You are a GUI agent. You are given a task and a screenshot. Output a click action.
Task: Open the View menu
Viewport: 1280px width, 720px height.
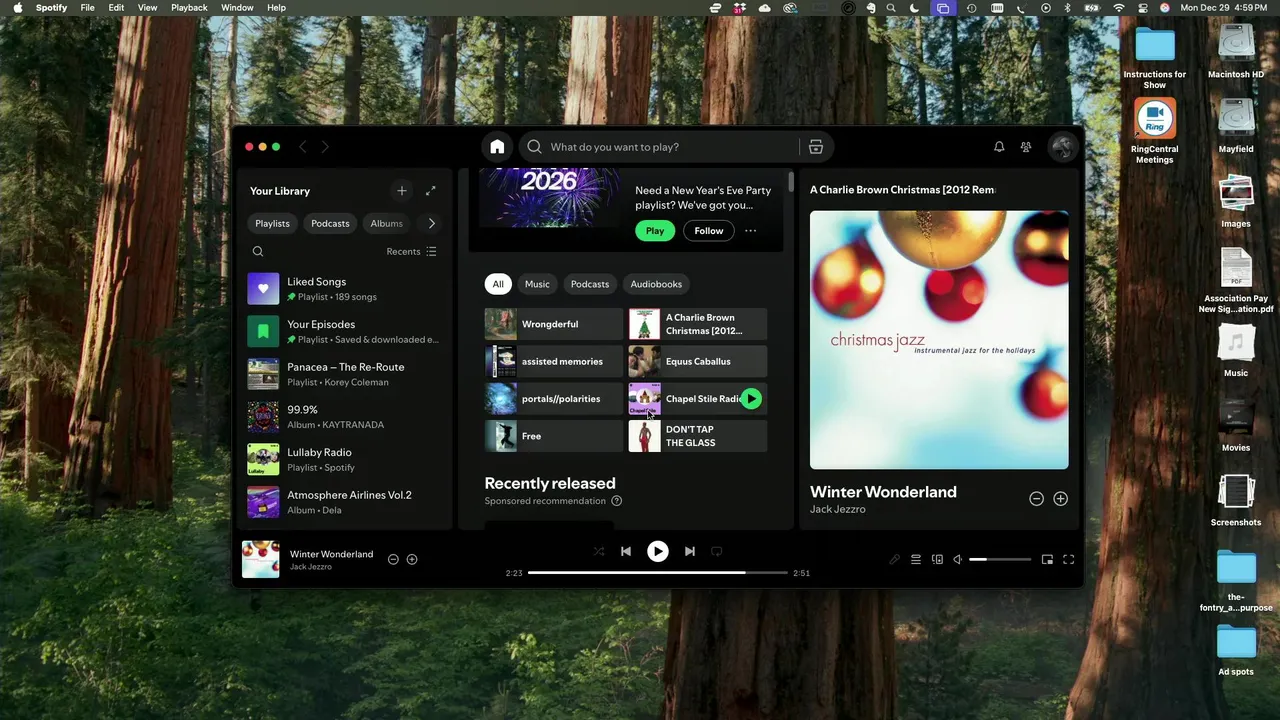[x=147, y=8]
